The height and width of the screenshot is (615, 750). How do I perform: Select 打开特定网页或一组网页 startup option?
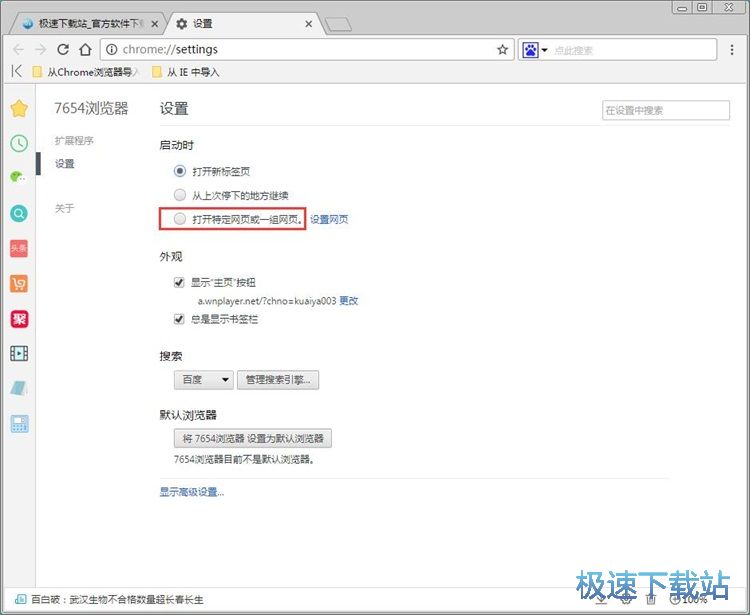point(180,219)
